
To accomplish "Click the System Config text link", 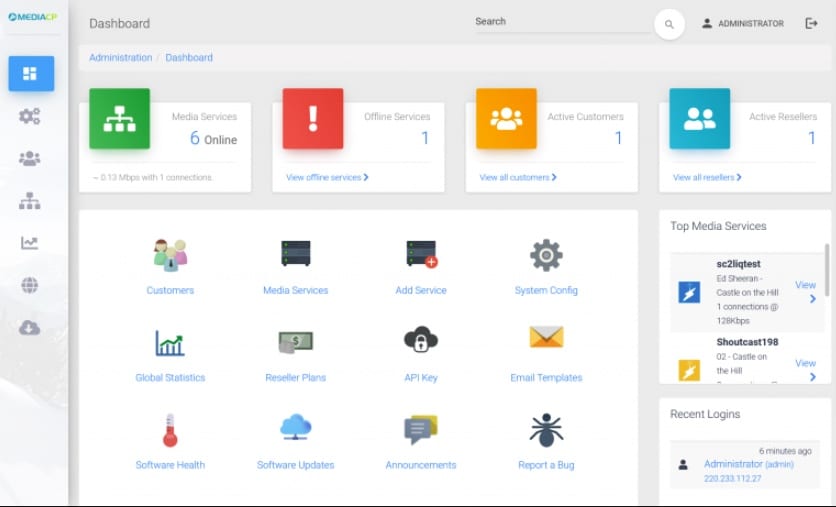I will tap(546, 291).
